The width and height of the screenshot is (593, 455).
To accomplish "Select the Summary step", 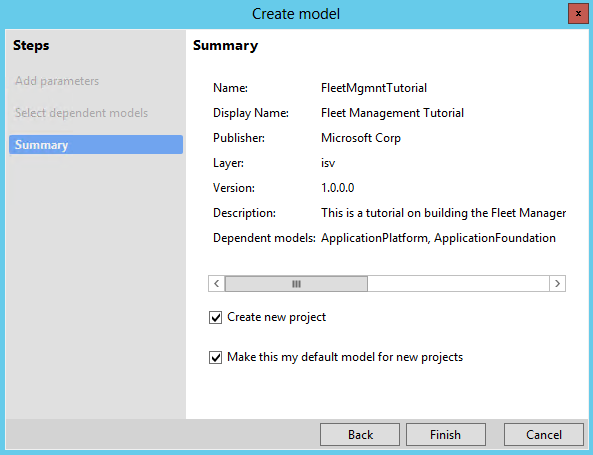I will (x=96, y=144).
